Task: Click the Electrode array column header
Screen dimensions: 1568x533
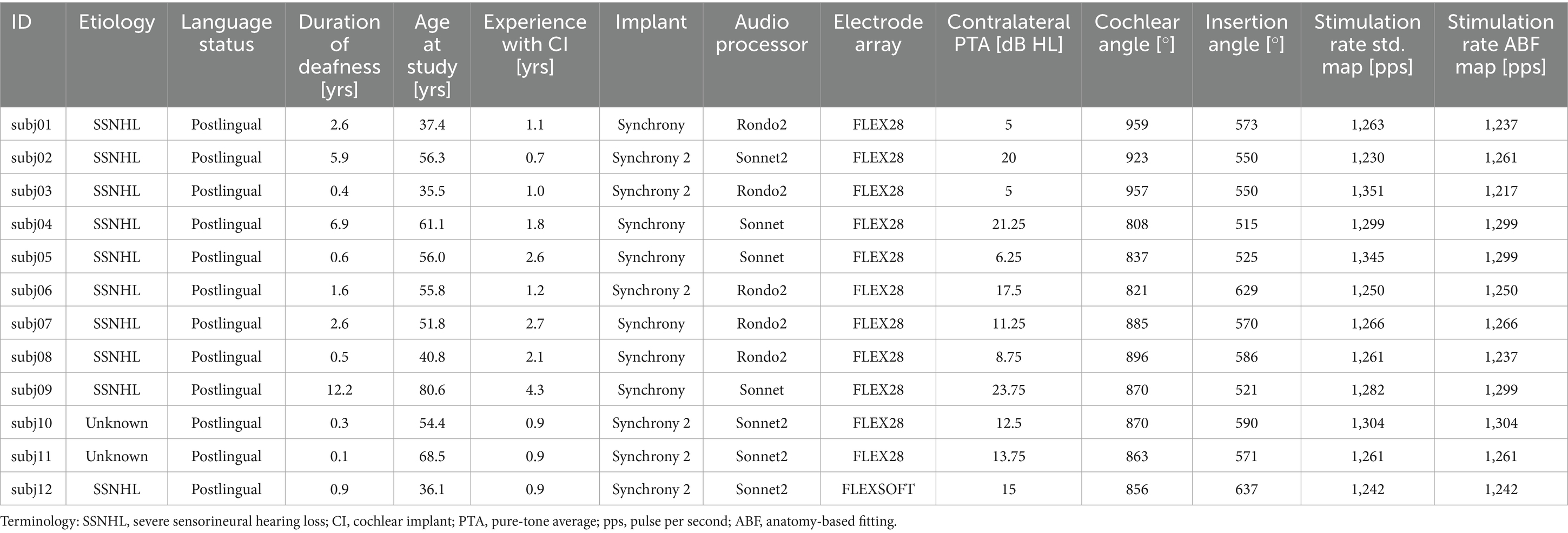Action: (878, 33)
